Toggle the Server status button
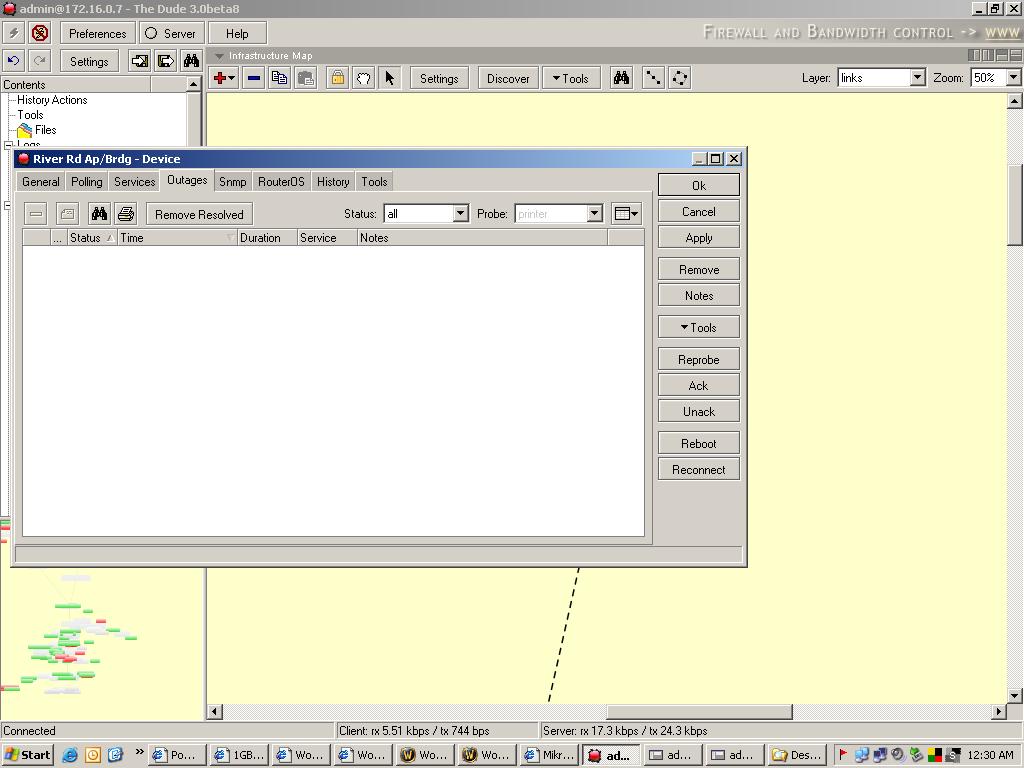Screen dimensions: 1024x768 click(171, 33)
